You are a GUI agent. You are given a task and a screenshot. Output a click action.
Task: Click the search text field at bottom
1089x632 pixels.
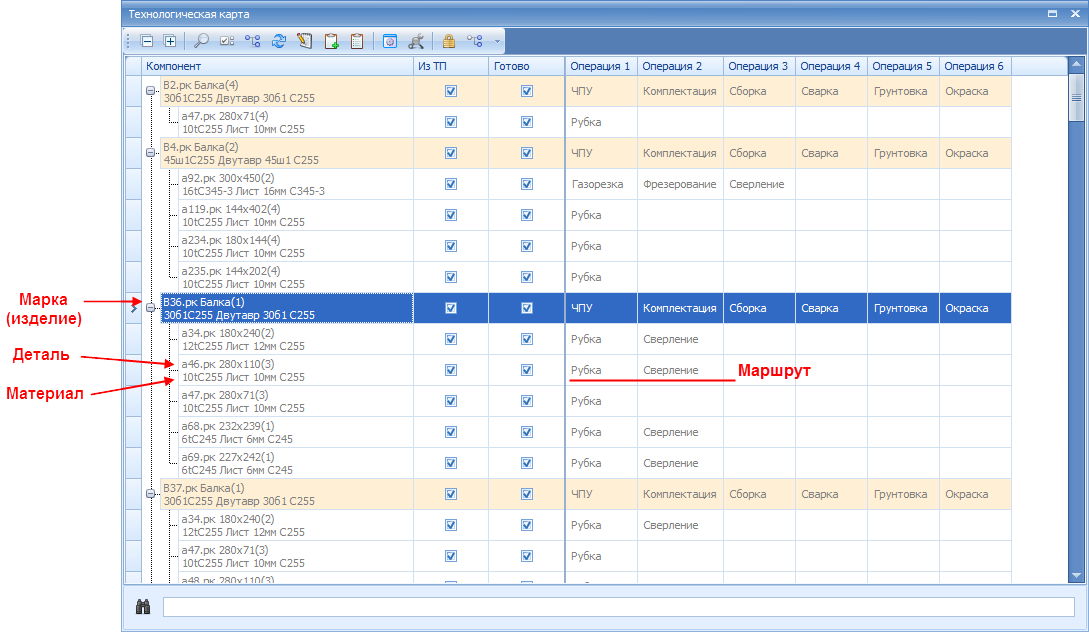pyautogui.click(x=619, y=606)
